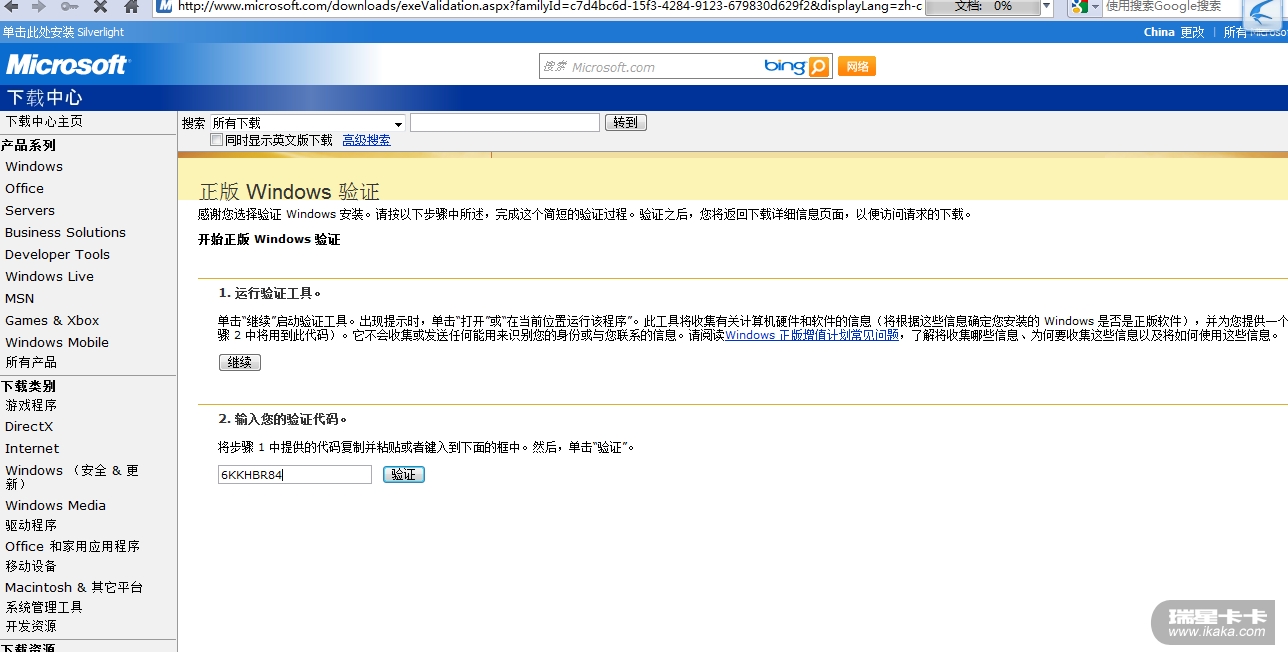Select Office in product family list
The image size is (1288, 652).
pyautogui.click(x=25, y=188)
